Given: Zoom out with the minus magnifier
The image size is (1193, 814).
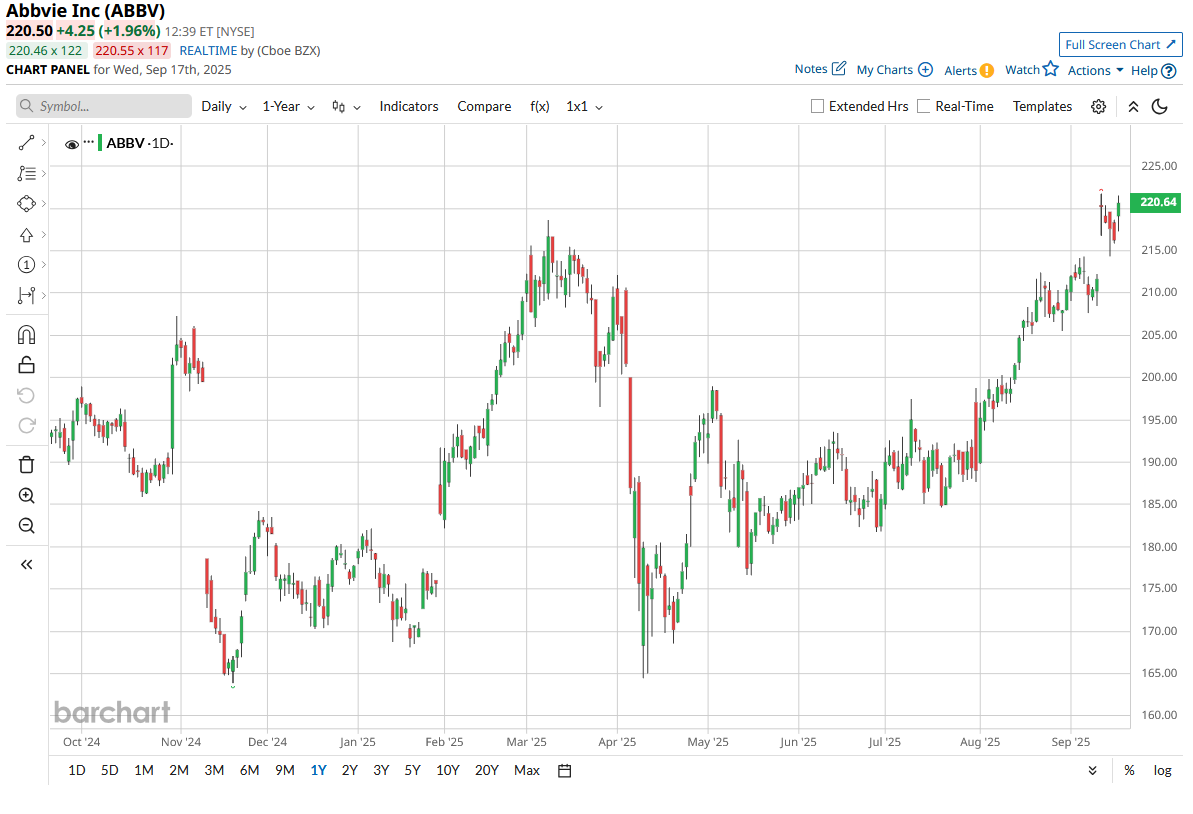Looking at the screenshot, I should click(x=27, y=526).
